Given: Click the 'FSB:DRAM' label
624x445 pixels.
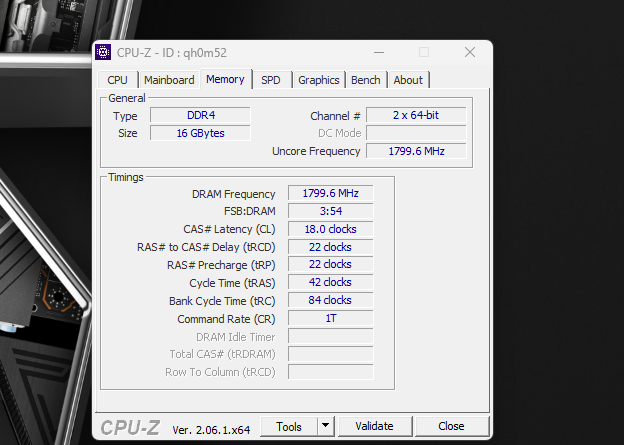Looking at the screenshot, I should 250,211.
